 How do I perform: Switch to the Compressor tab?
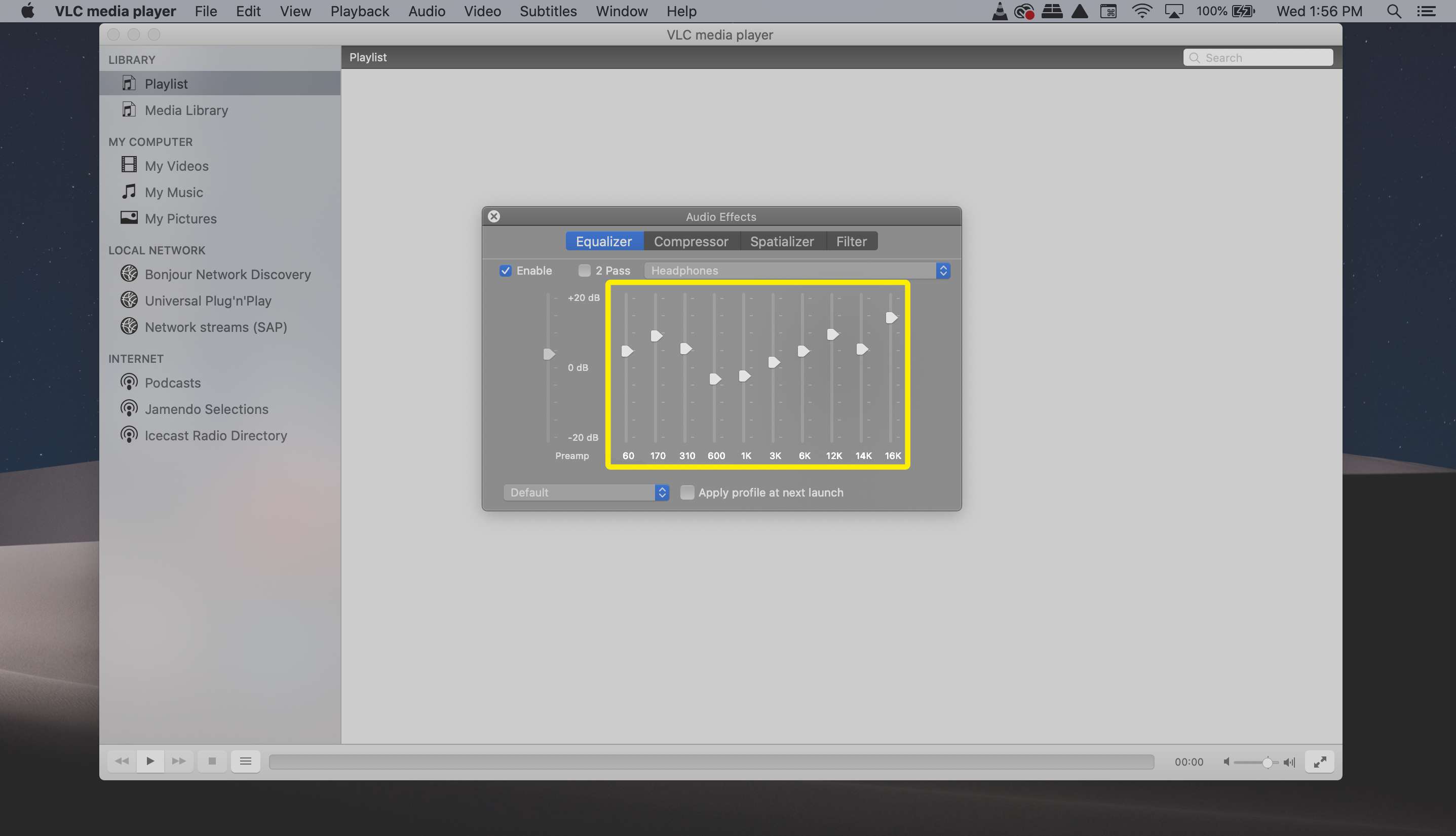pos(691,241)
